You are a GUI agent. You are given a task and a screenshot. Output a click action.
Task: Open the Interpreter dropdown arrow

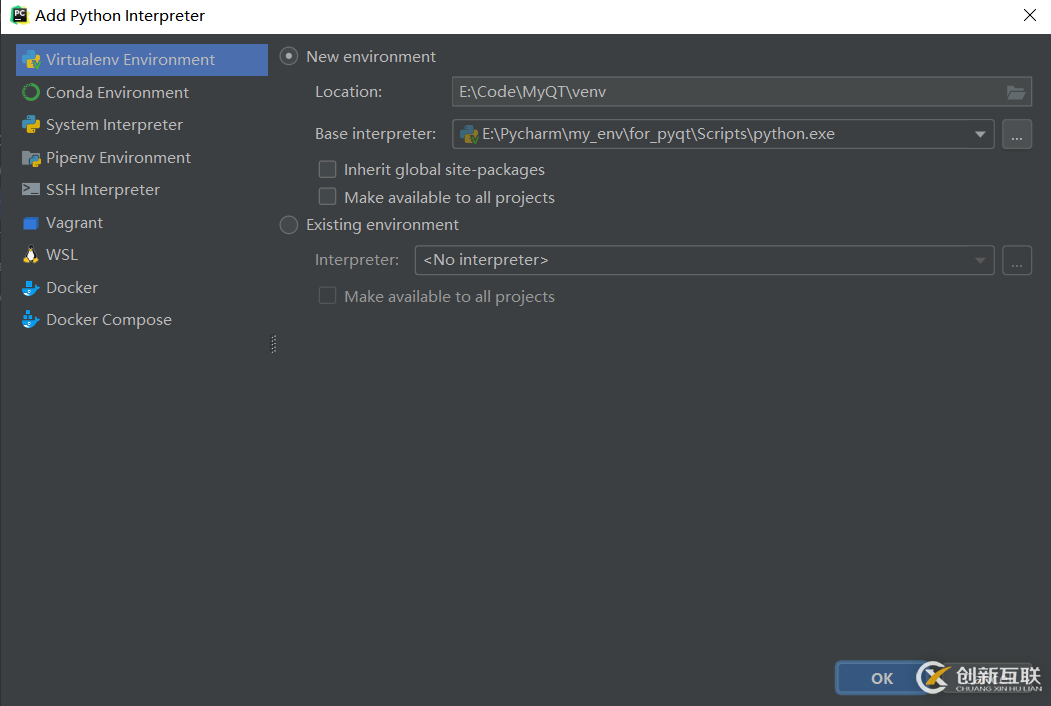pyautogui.click(x=980, y=261)
